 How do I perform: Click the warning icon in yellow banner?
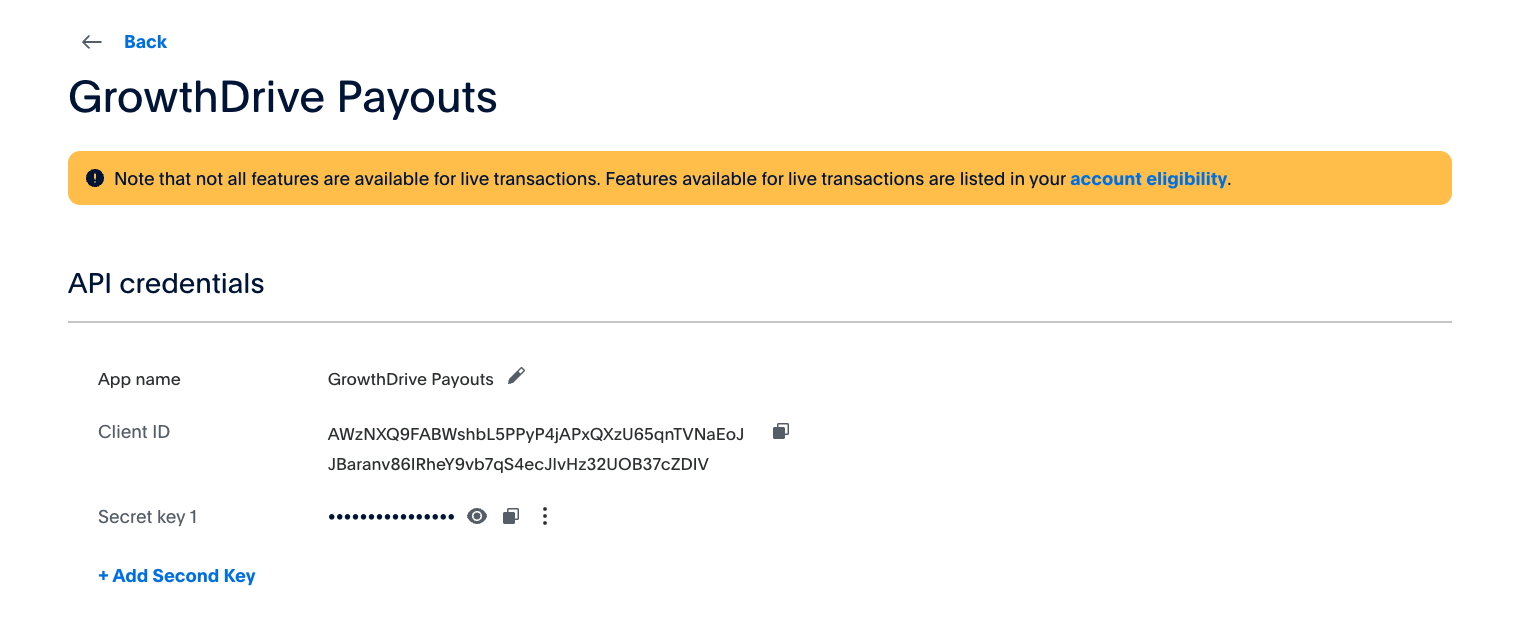(95, 179)
